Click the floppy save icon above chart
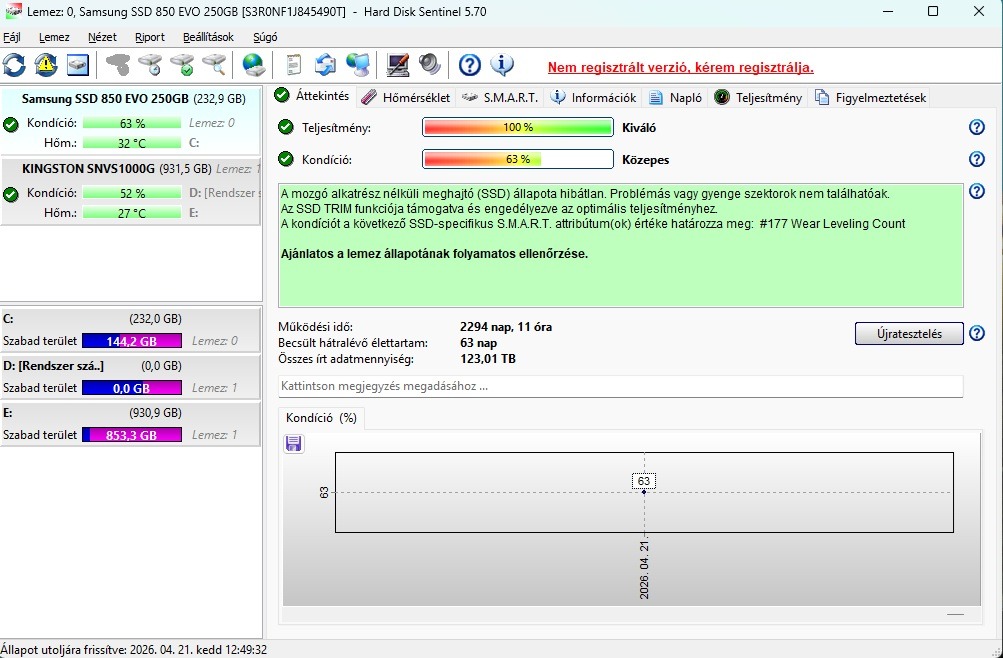This screenshot has height=658, width=1003. [x=294, y=443]
